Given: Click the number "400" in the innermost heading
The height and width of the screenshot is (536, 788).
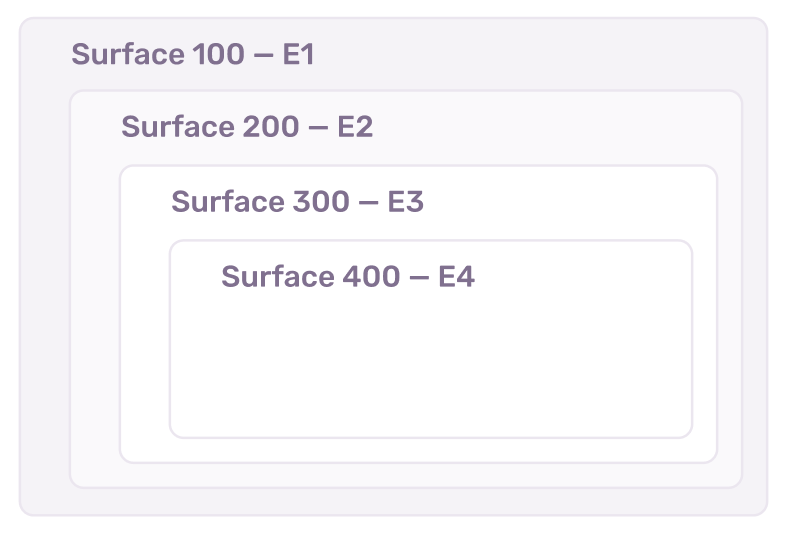Looking at the screenshot, I should tap(371, 277).
